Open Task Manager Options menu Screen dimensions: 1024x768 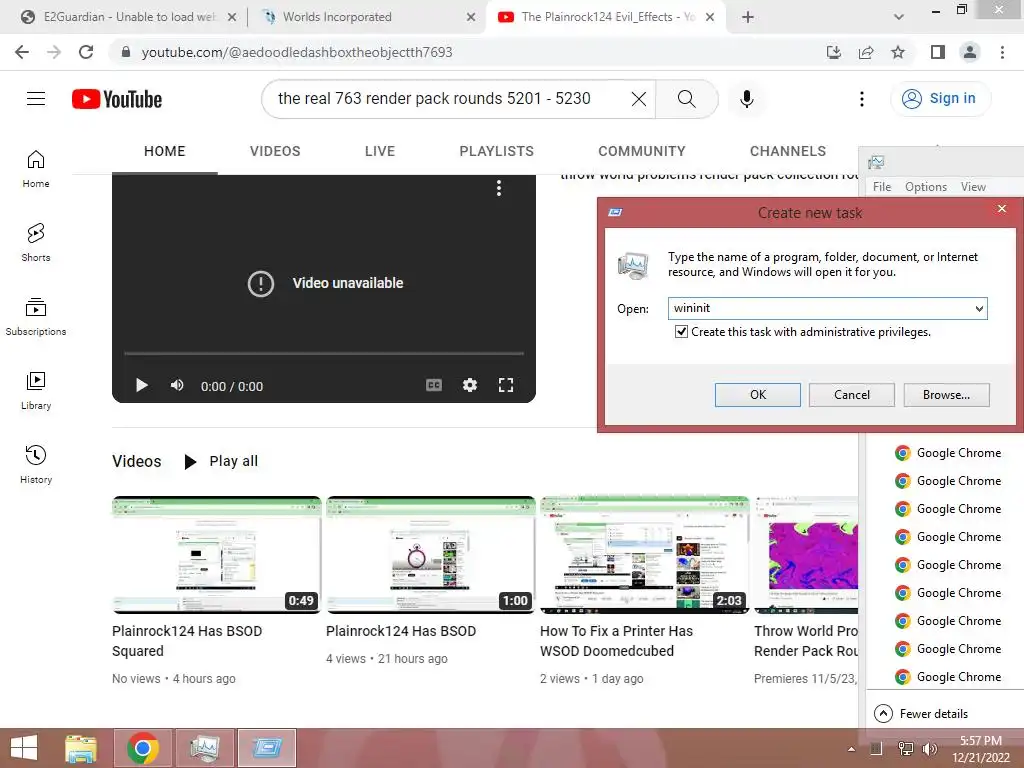pyautogui.click(x=925, y=187)
